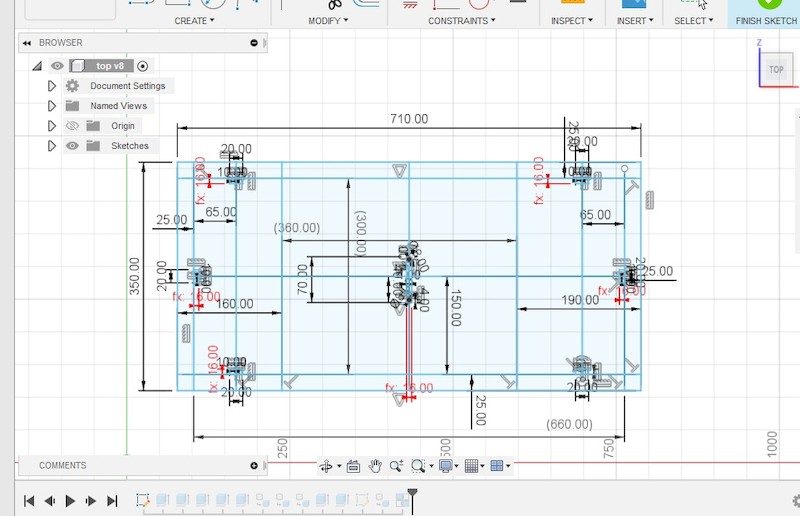This screenshot has height=516, width=800.
Task: Select the 350.00 height dimension
Action: point(134,276)
